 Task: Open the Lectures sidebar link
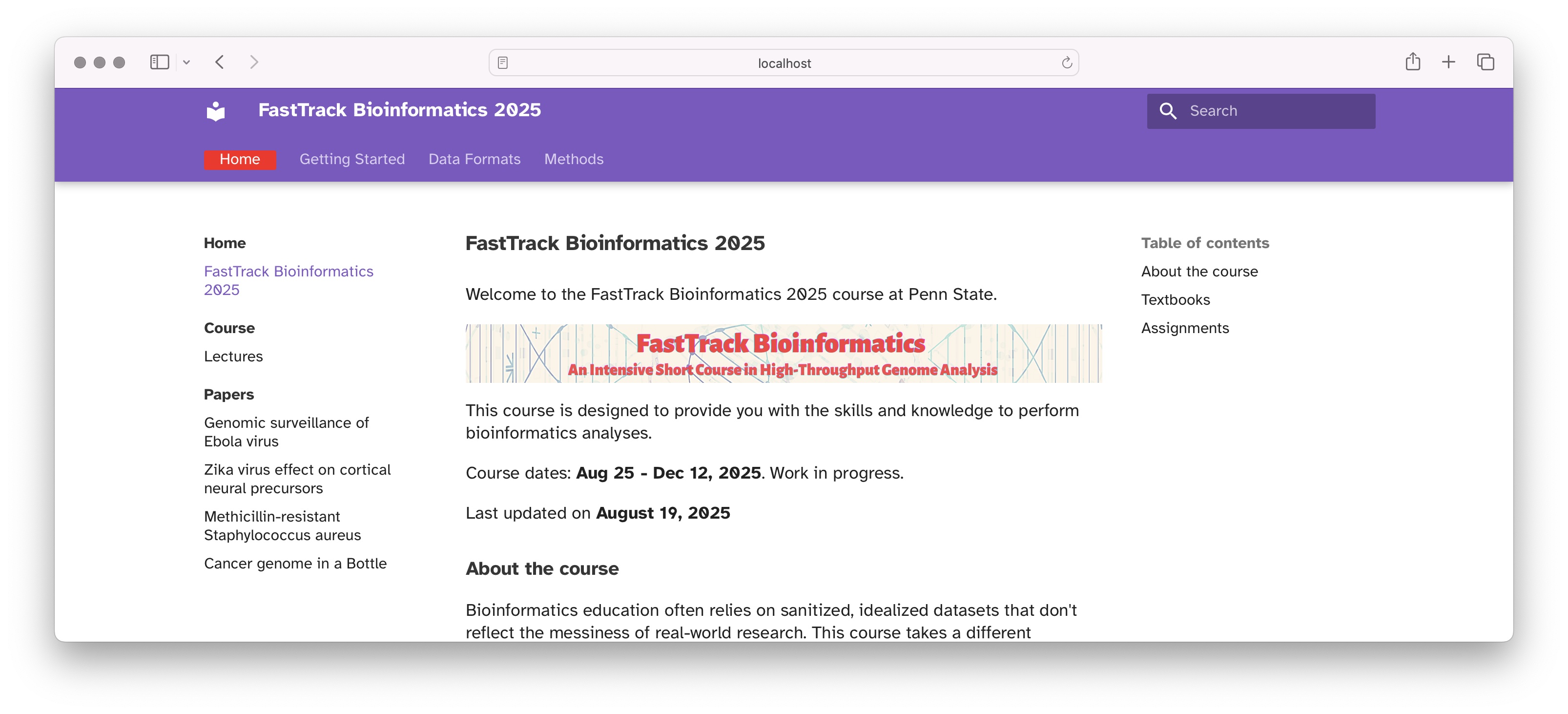pyautogui.click(x=233, y=356)
